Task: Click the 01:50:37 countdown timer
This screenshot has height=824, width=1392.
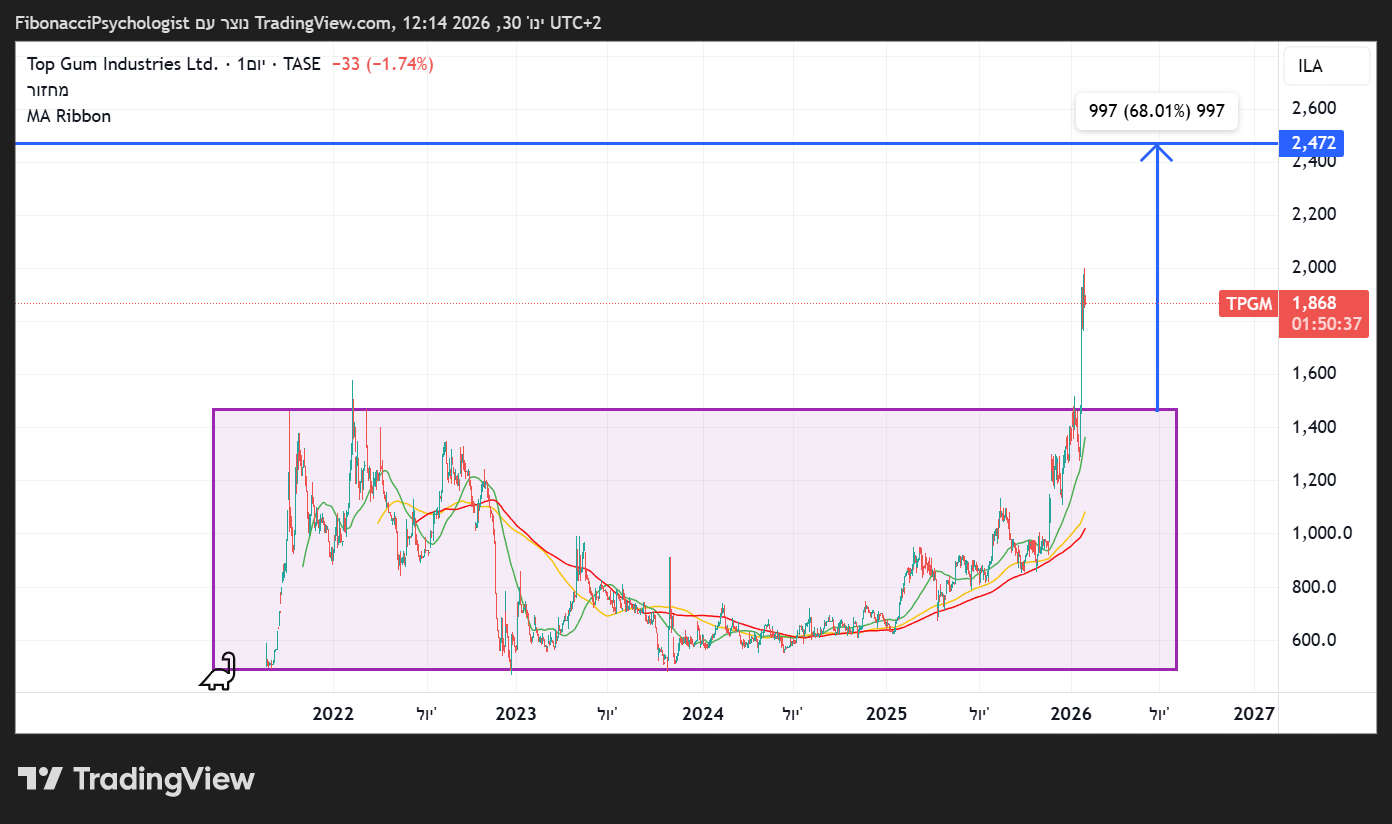Action: coord(1326,324)
